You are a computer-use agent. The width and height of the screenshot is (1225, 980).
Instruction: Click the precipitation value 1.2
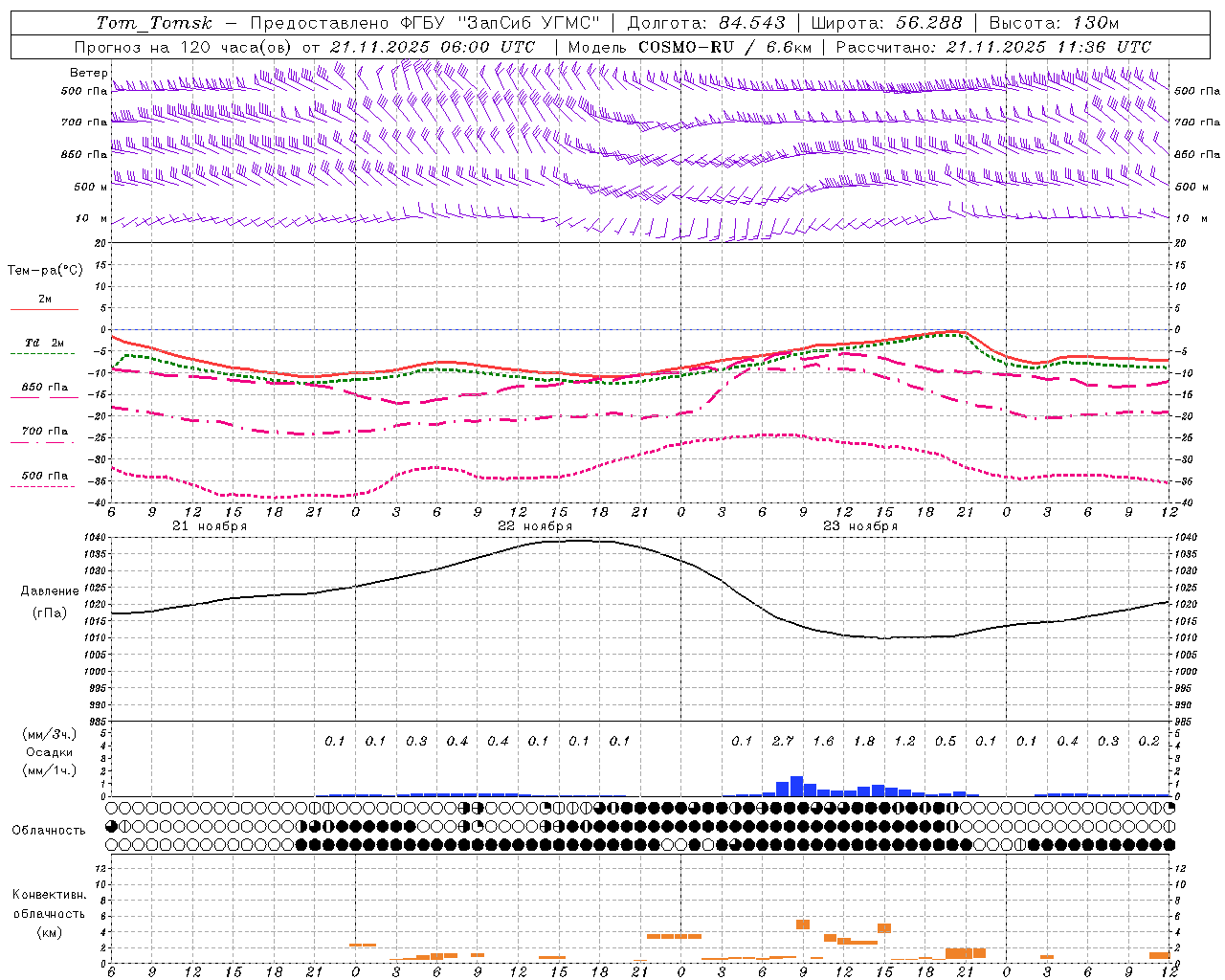[904, 741]
